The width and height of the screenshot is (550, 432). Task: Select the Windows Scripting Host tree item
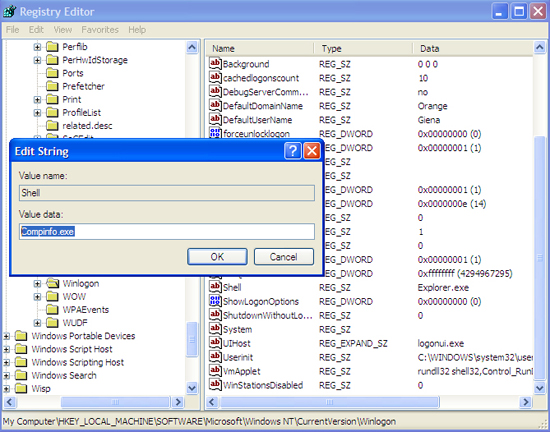[x=78, y=362]
